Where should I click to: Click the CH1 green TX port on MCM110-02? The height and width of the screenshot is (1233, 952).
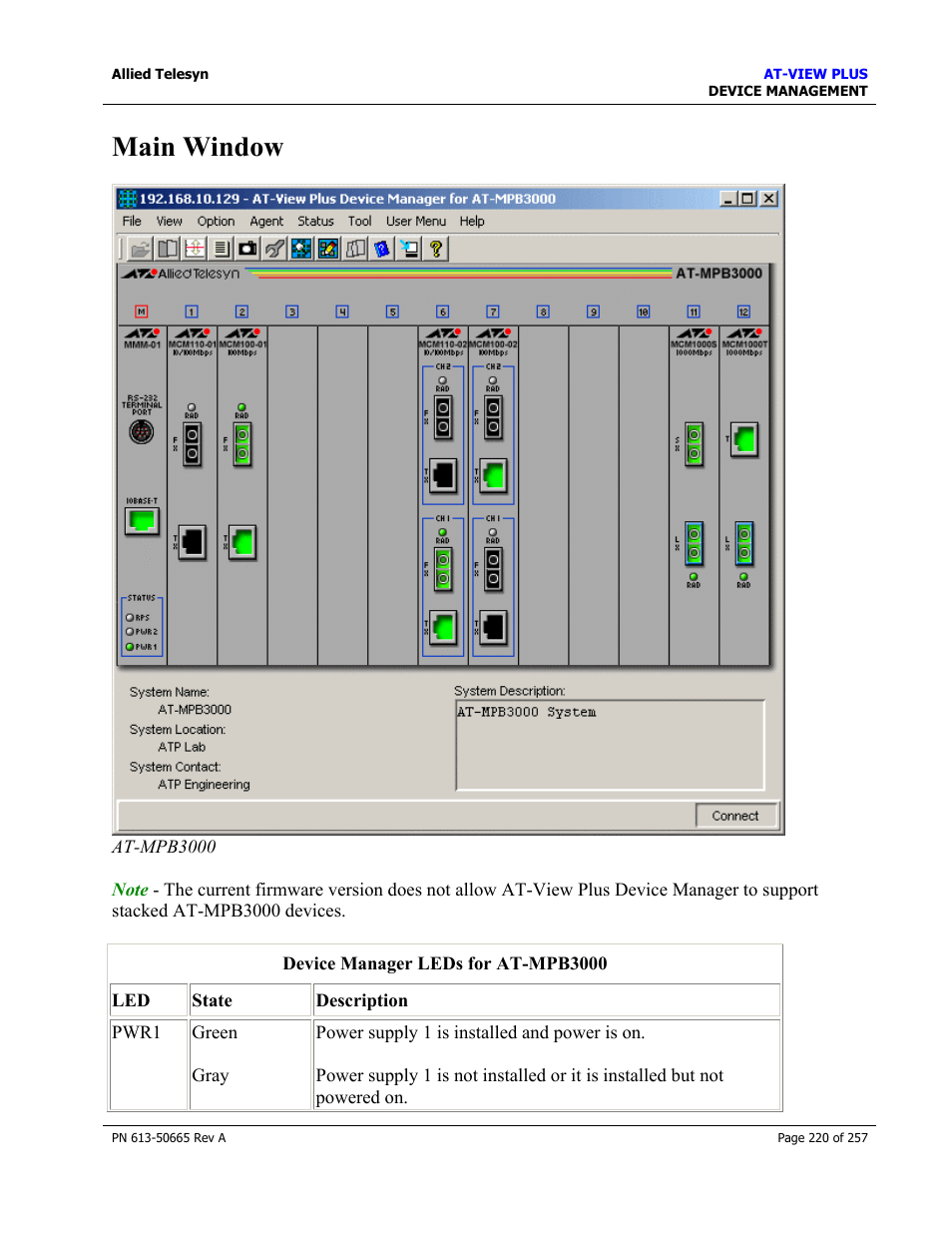443,628
